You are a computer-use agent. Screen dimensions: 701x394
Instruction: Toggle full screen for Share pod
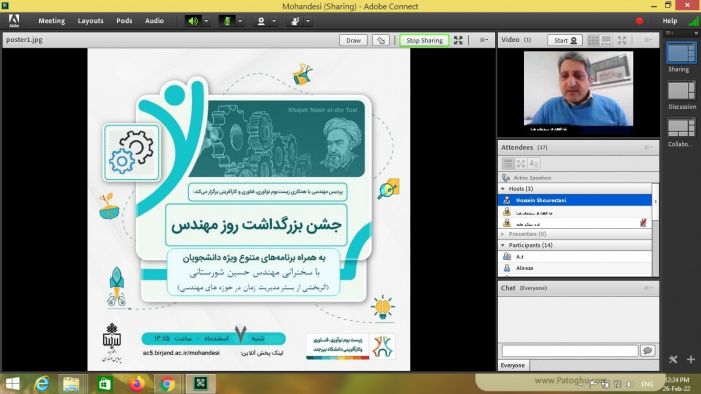click(458, 40)
